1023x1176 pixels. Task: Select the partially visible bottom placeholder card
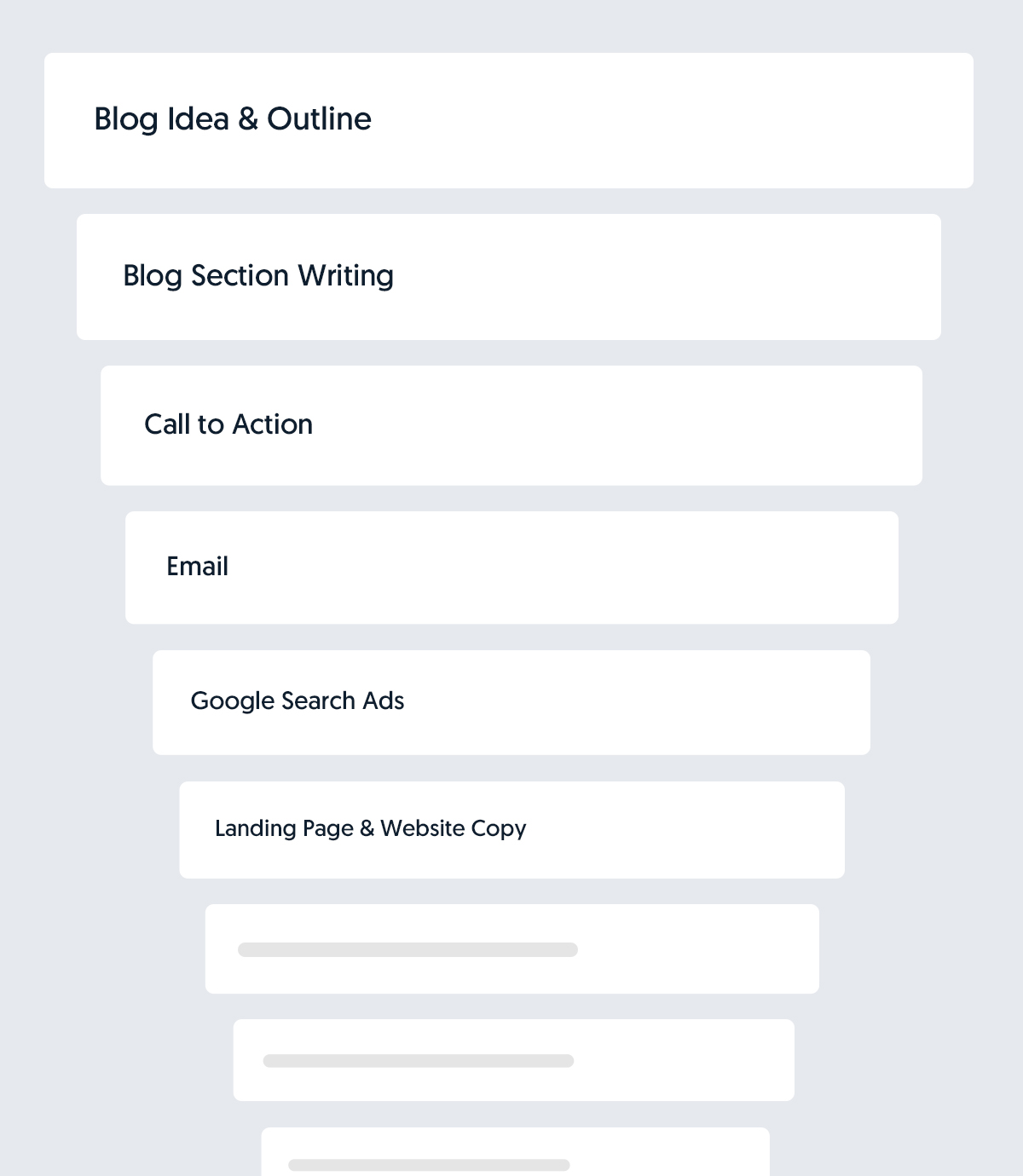(x=516, y=1151)
